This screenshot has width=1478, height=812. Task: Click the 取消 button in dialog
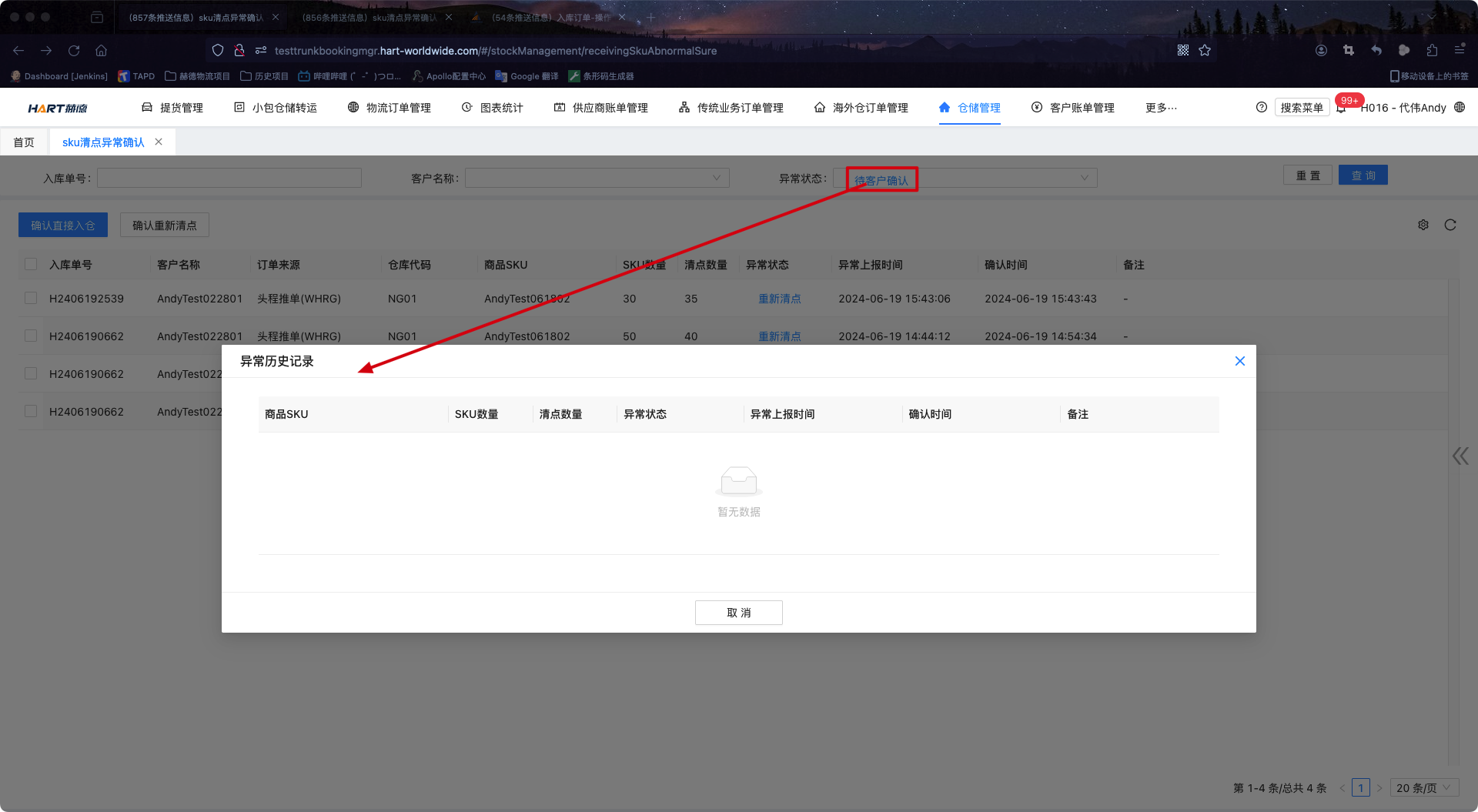coord(738,613)
